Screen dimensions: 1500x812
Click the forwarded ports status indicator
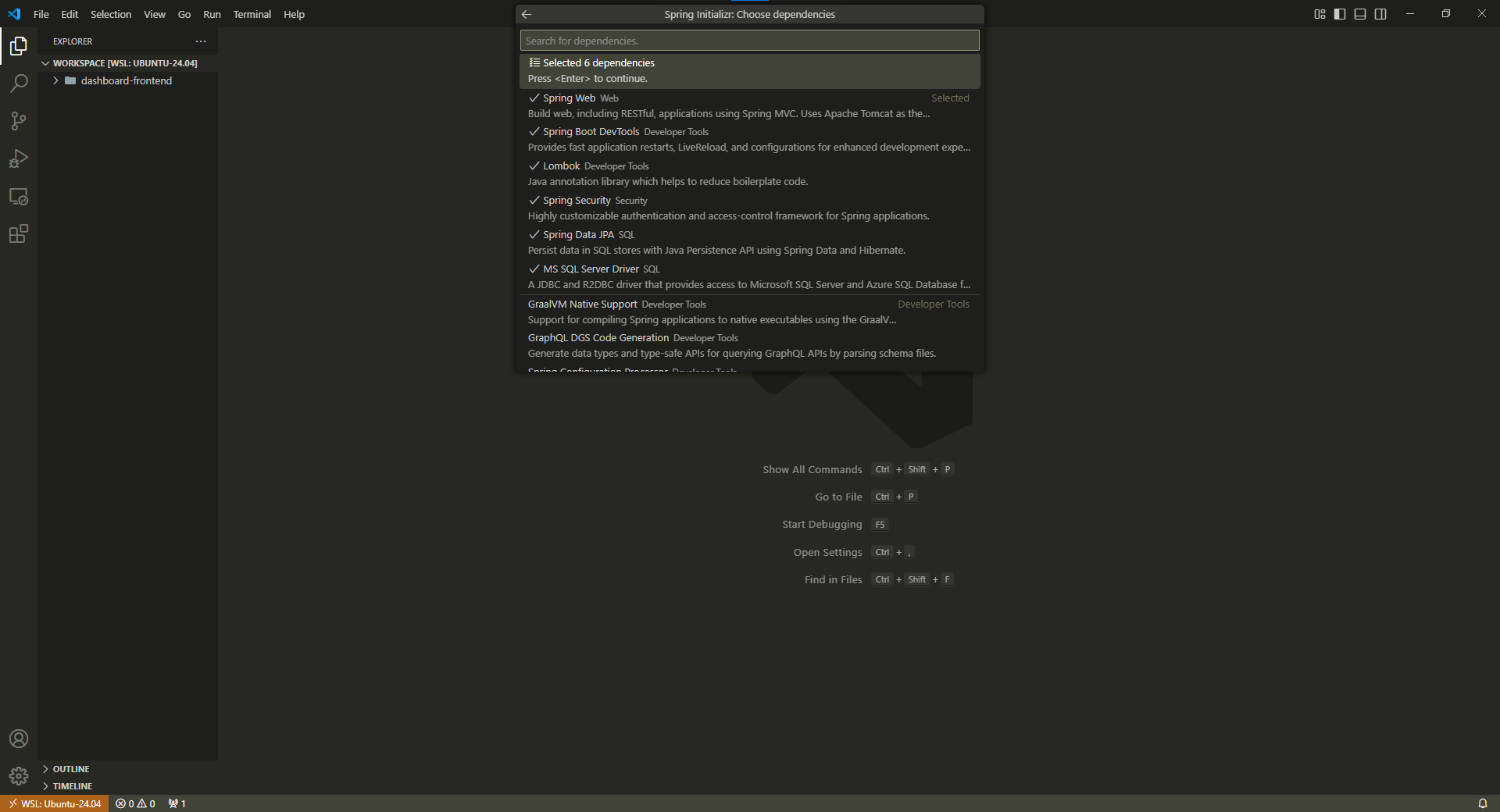tap(177, 803)
